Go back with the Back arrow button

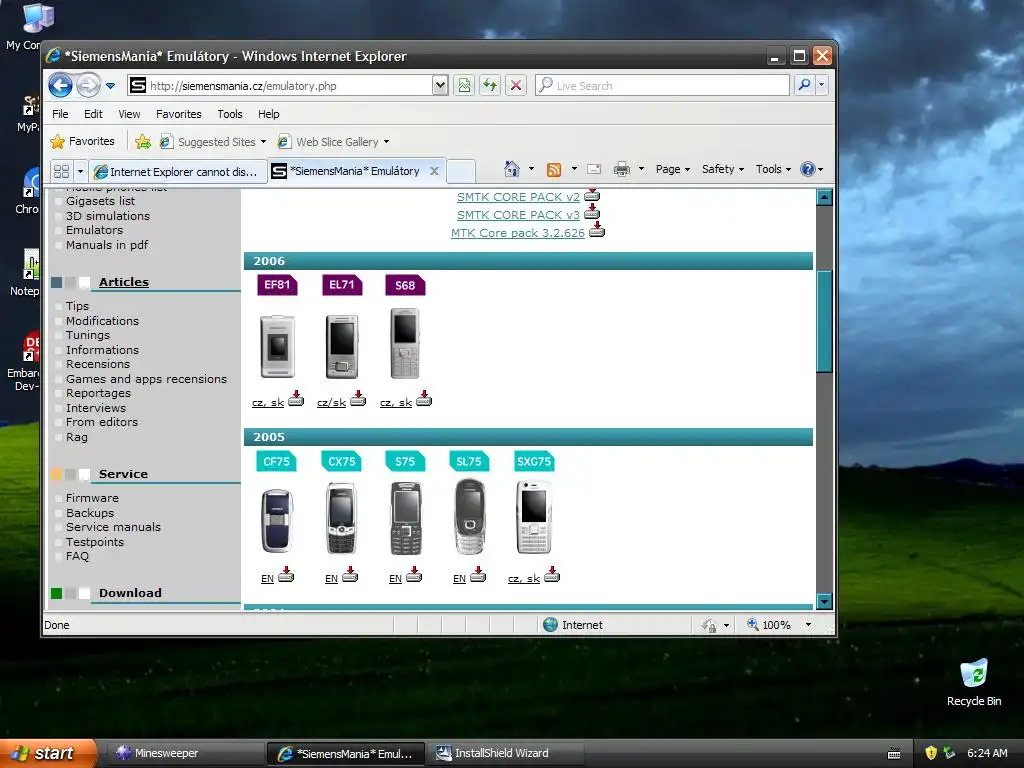(60, 86)
